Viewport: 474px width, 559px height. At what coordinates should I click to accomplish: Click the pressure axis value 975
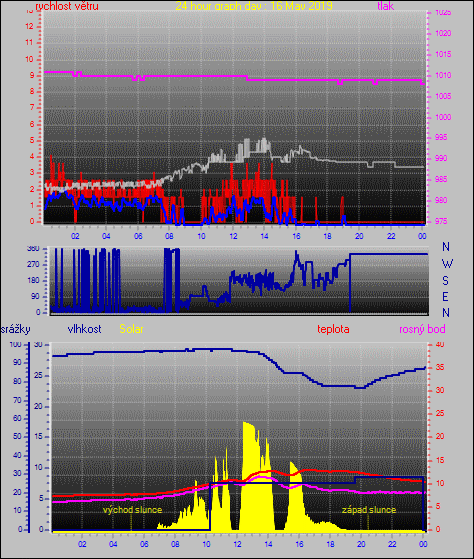coord(441,221)
